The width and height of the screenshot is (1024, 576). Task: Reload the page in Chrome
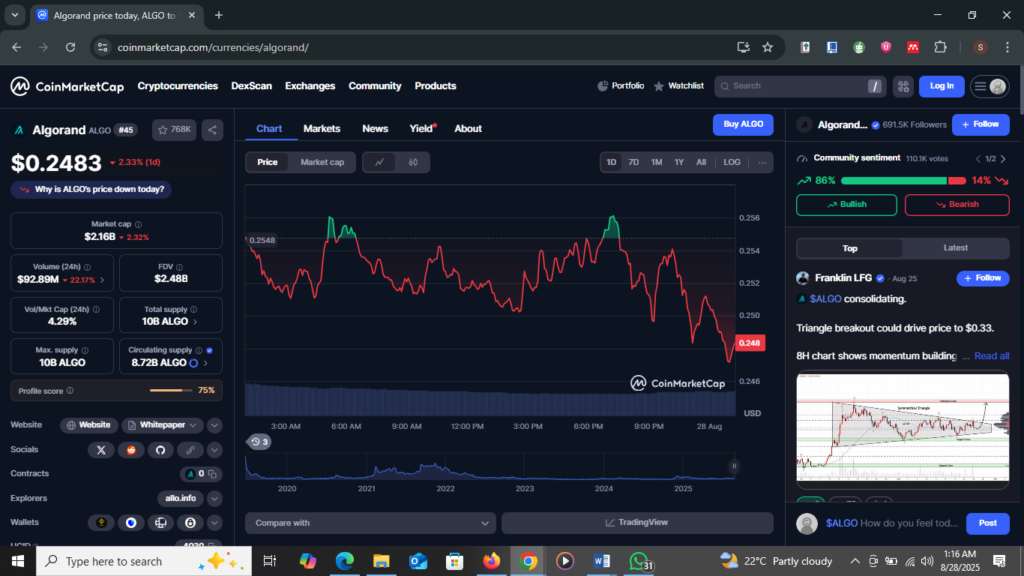71,47
